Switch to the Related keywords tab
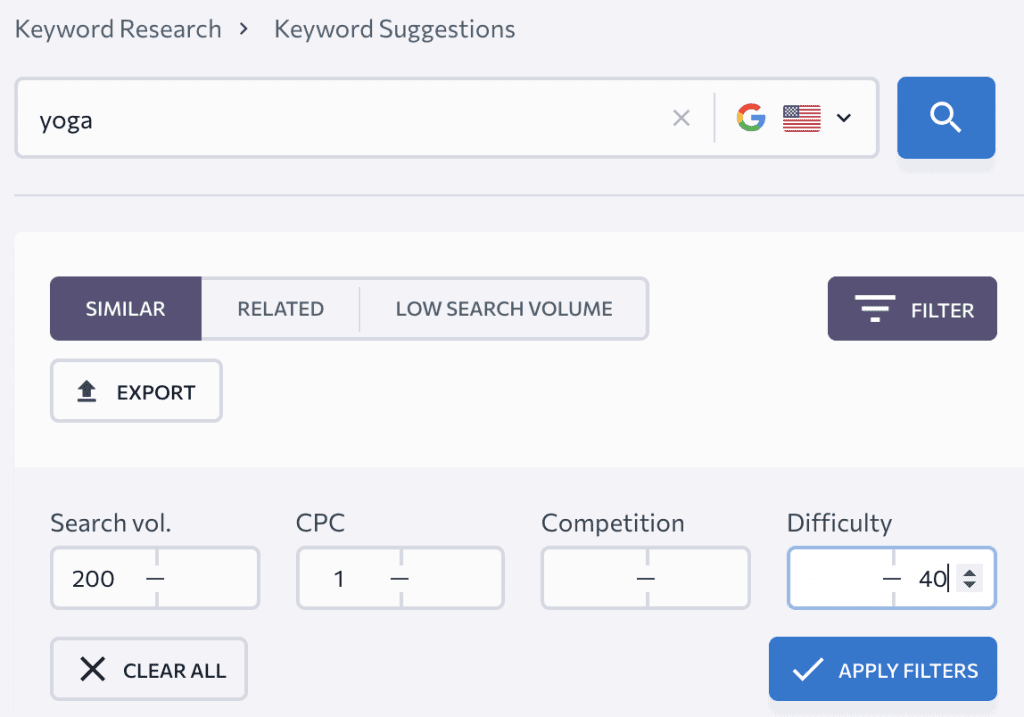1024x717 pixels. [281, 308]
